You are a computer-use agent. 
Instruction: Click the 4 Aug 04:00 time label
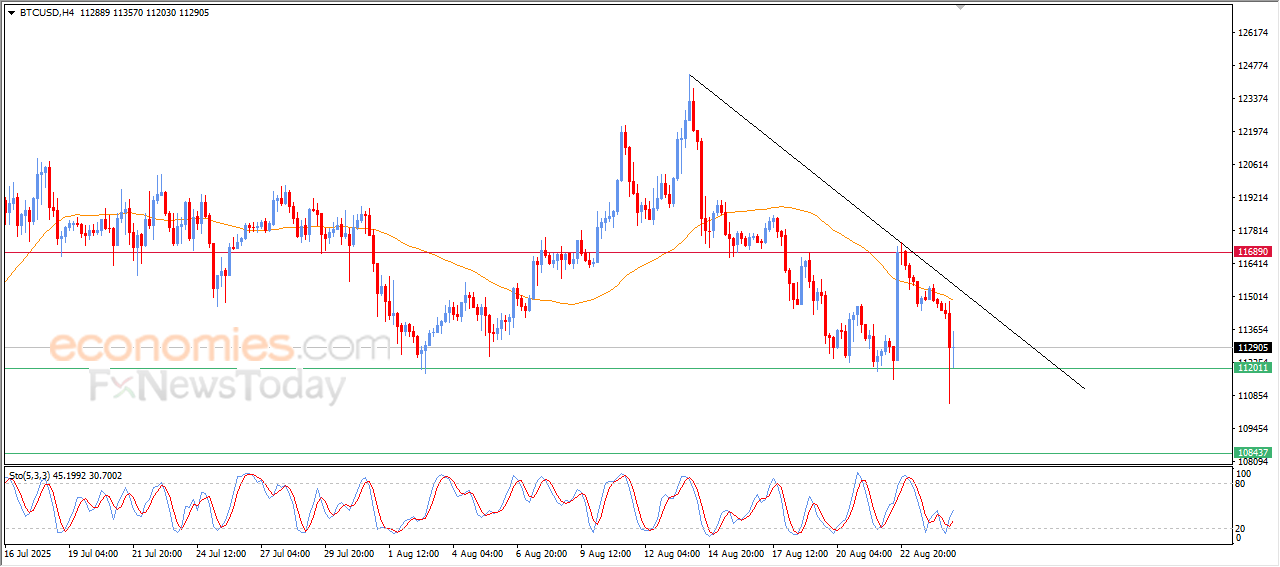(476, 552)
